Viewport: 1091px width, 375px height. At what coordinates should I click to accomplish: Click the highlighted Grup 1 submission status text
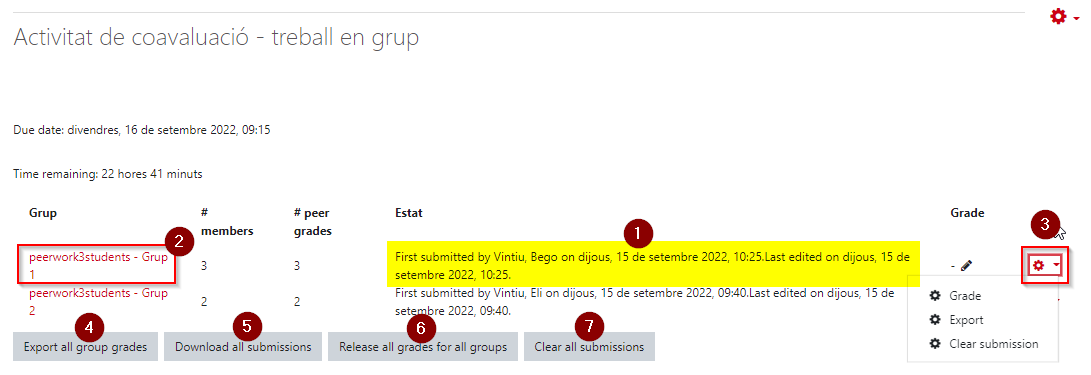[653, 264]
